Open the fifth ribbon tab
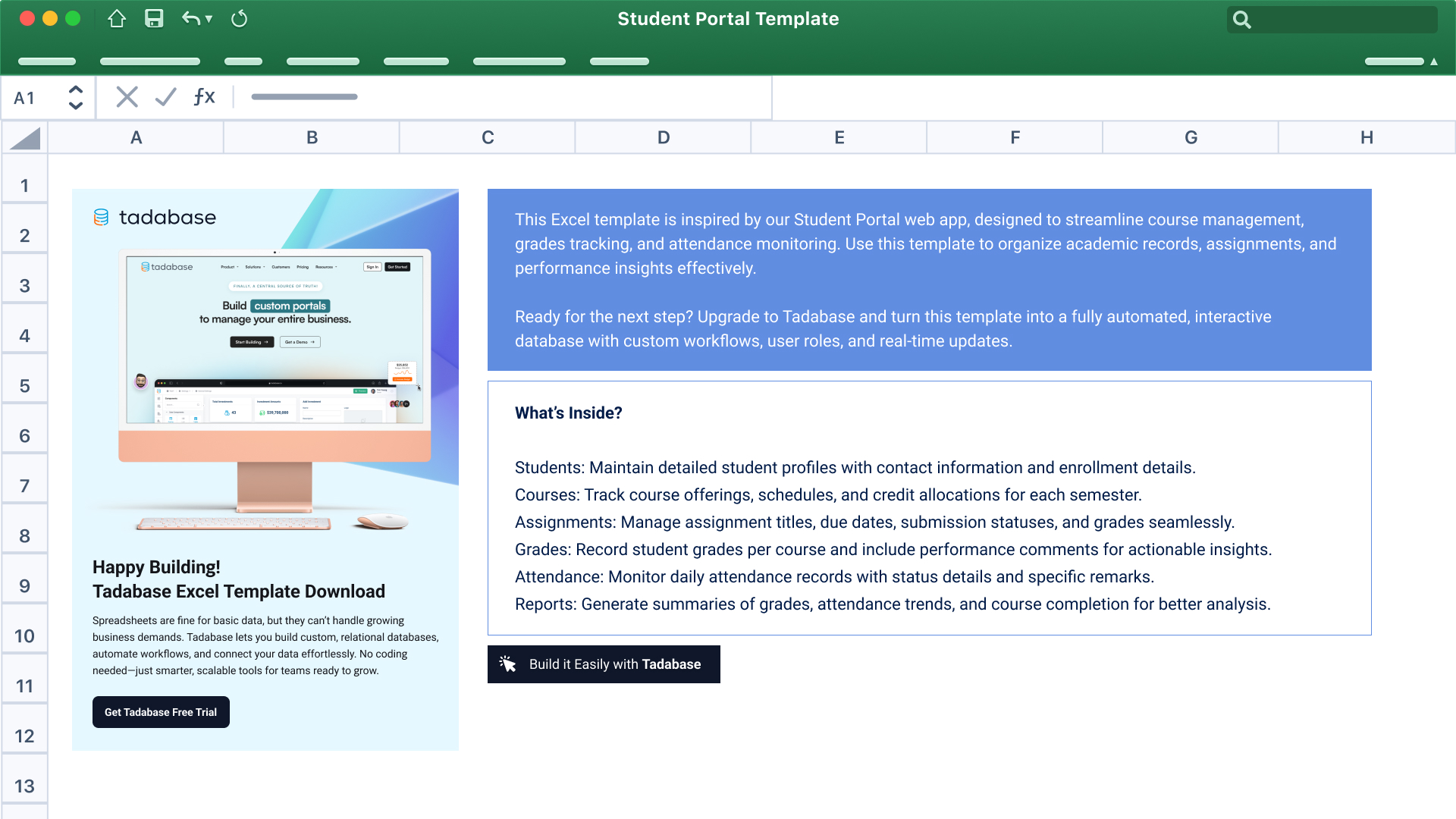The image size is (1456, 819). 416,61
